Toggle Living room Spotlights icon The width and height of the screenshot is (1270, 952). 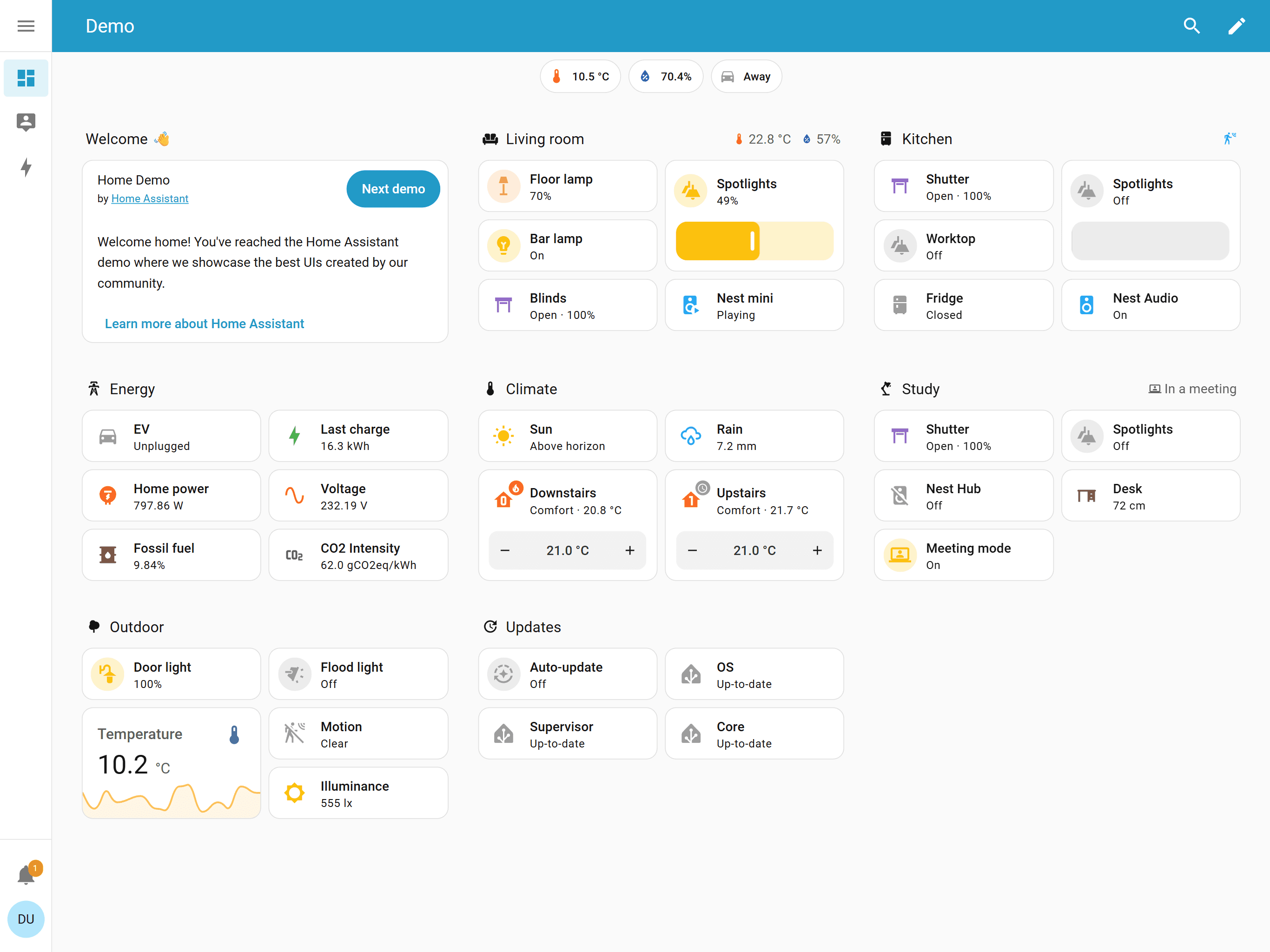point(691,191)
